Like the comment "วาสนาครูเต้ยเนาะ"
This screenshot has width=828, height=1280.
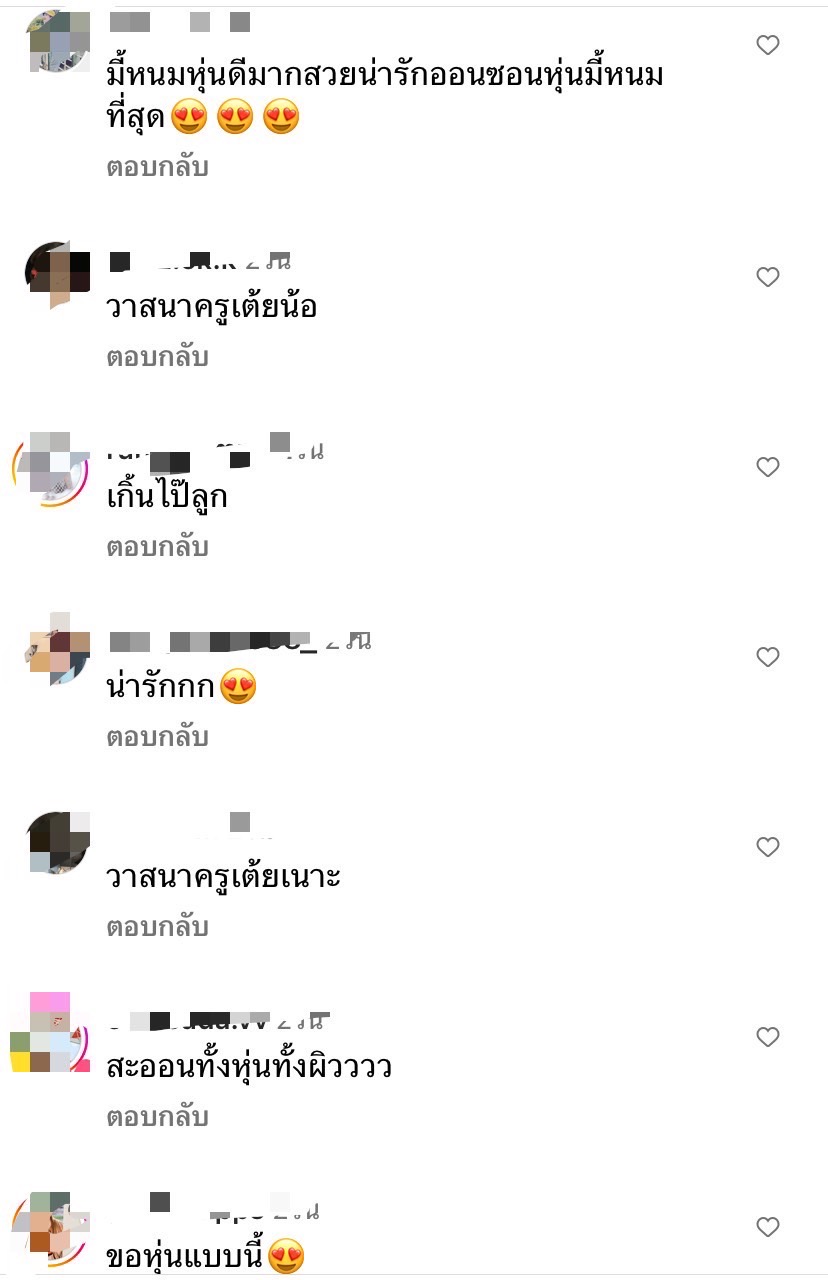pyautogui.click(x=767, y=847)
